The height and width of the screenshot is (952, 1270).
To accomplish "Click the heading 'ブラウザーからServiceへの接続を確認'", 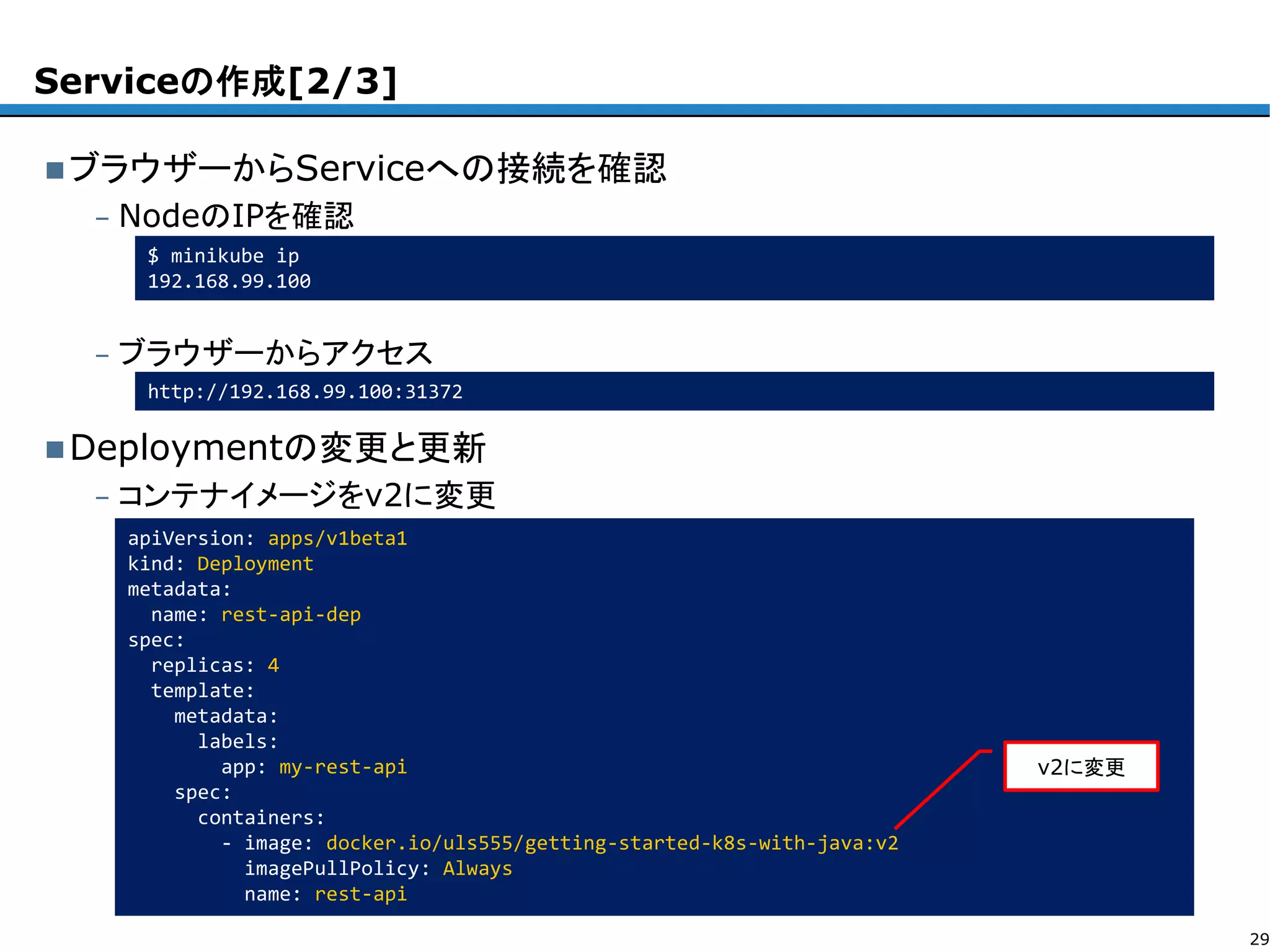I will tap(368, 168).
